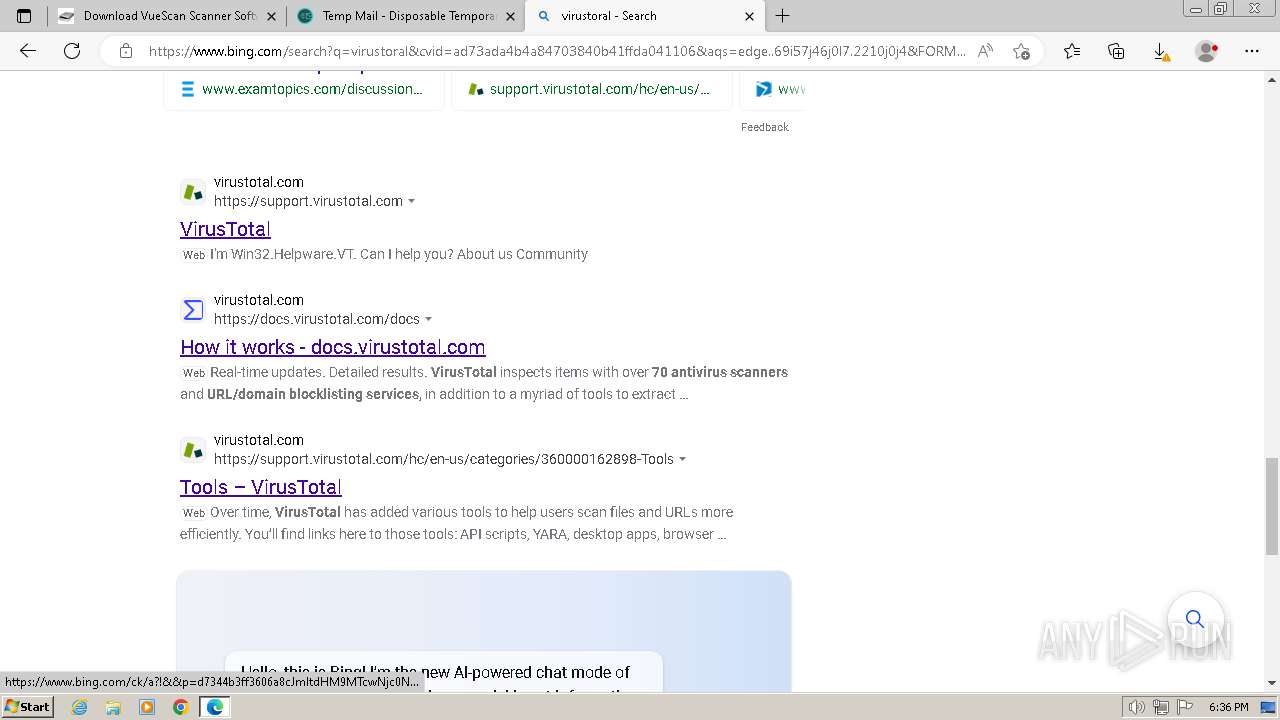Open the Windows Start menu

tap(28, 706)
